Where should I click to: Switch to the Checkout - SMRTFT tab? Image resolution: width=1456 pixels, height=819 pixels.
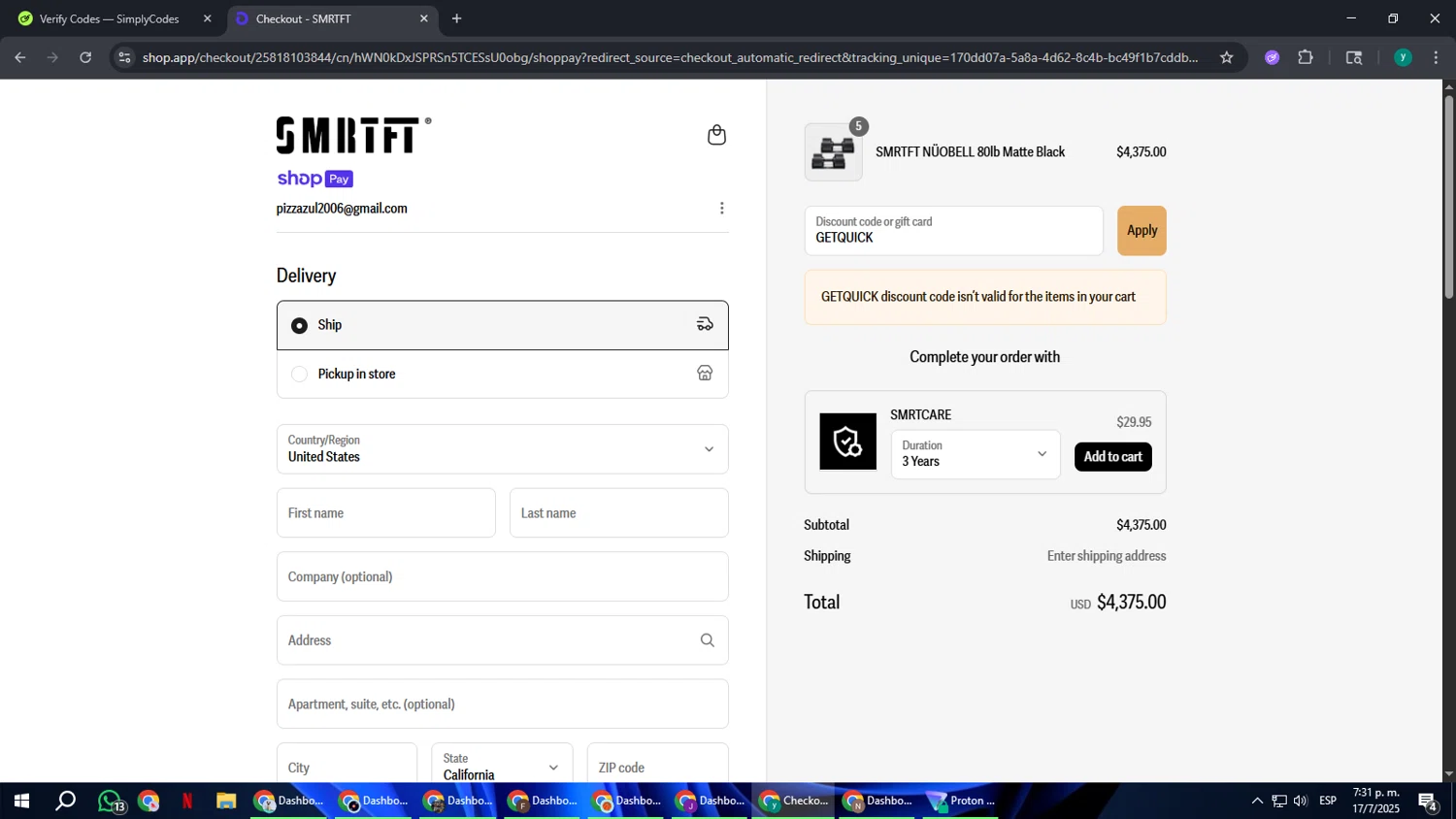click(x=332, y=18)
